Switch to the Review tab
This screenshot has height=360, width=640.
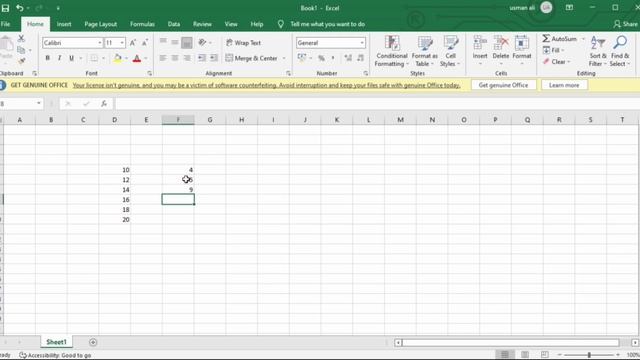(x=202, y=24)
